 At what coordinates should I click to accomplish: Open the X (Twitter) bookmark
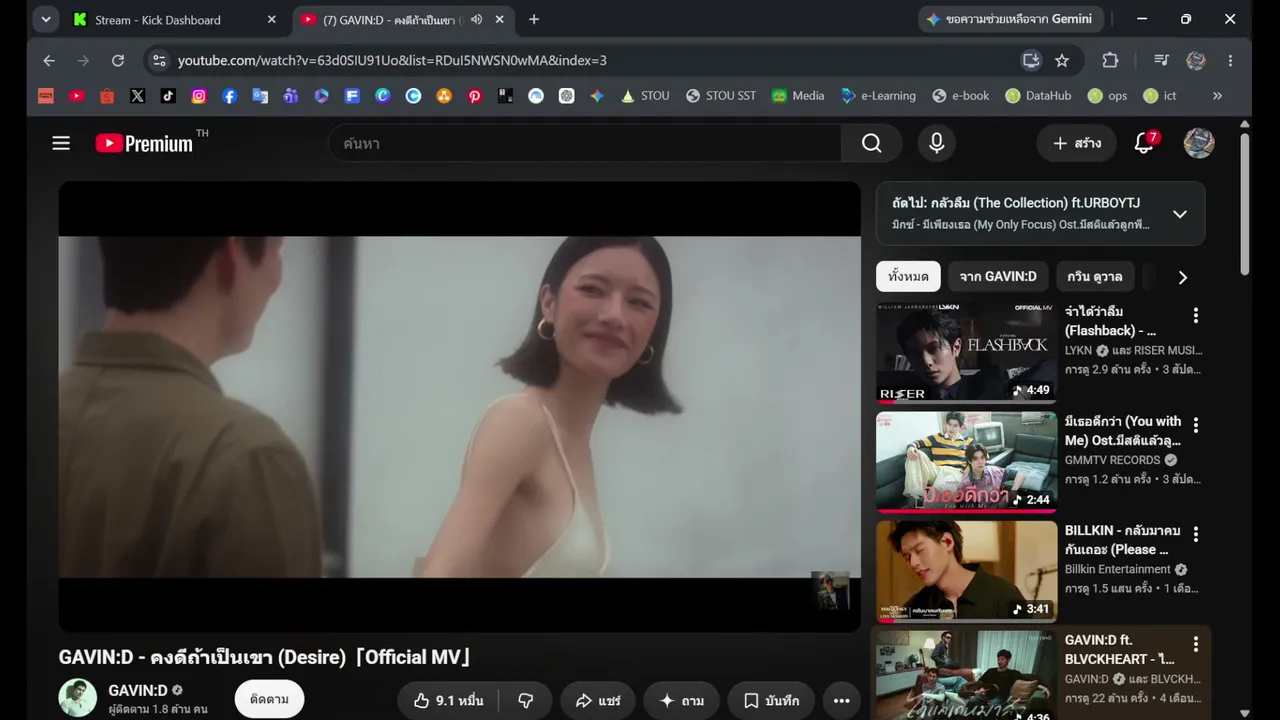(x=138, y=96)
